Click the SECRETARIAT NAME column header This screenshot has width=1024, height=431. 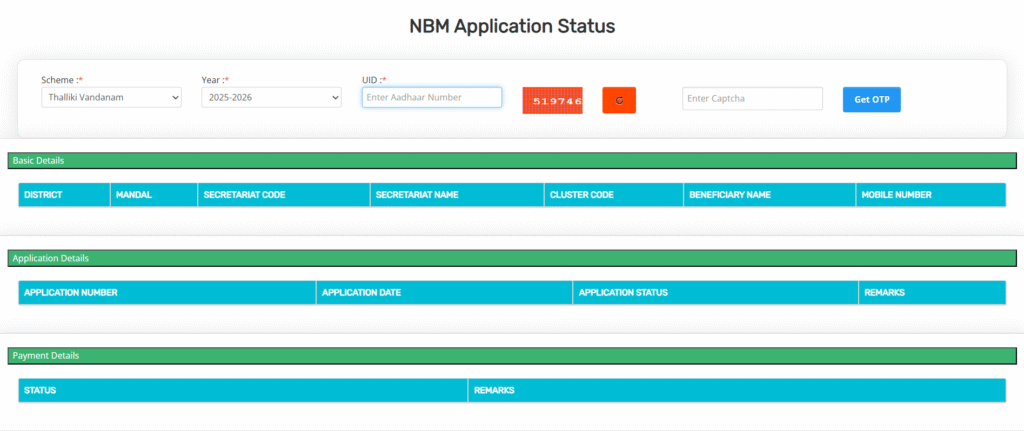click(x=457, y=195)
